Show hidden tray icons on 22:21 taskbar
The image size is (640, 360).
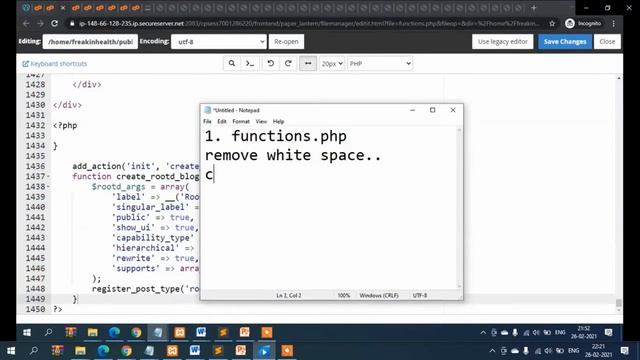click(x=492, y=351)
